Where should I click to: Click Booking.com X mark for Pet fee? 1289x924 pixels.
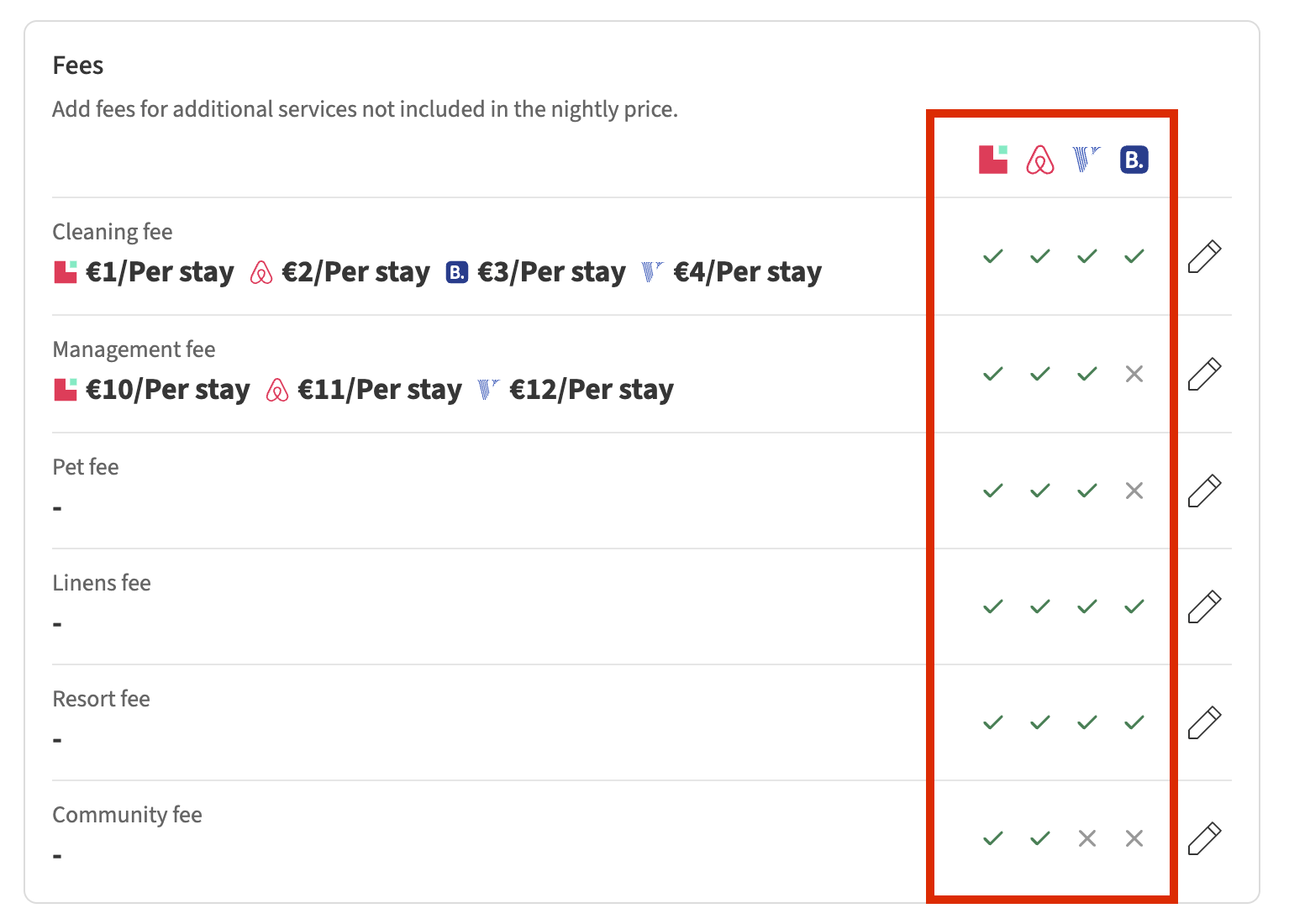click(x=1134, y=491)
